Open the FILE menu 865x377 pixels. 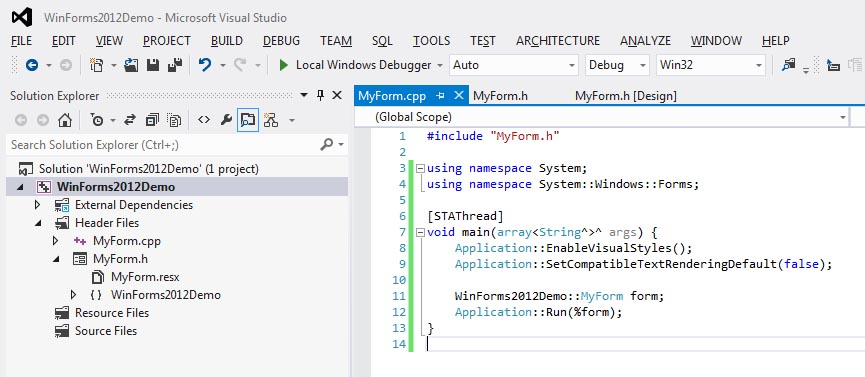pos(22,41)
